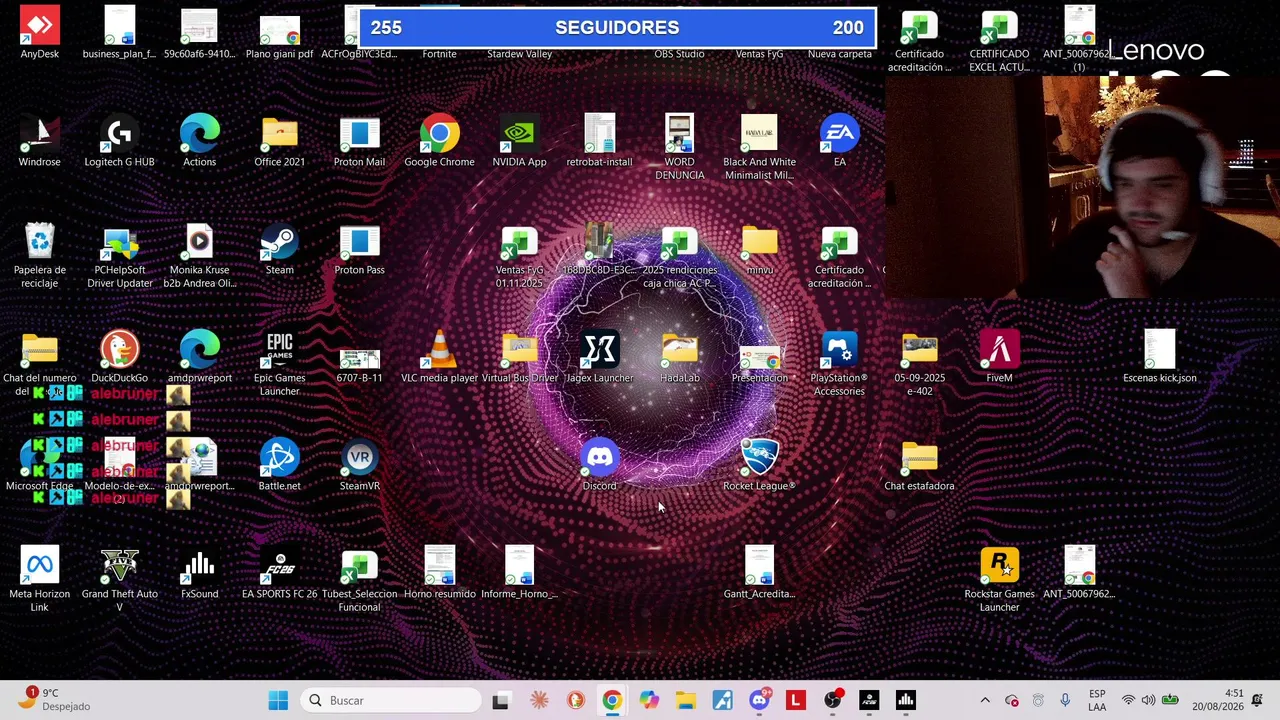Open Task View from the taskbar
The width and height of the screenshot is (1280, 720).
click(500, 700)
